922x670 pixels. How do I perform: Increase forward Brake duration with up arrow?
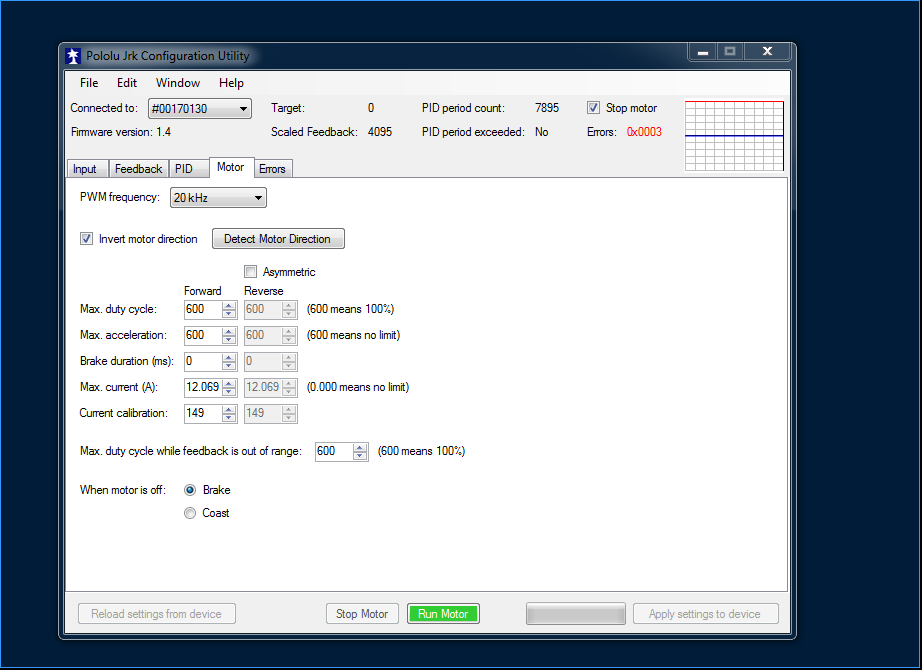click(228, 357)
